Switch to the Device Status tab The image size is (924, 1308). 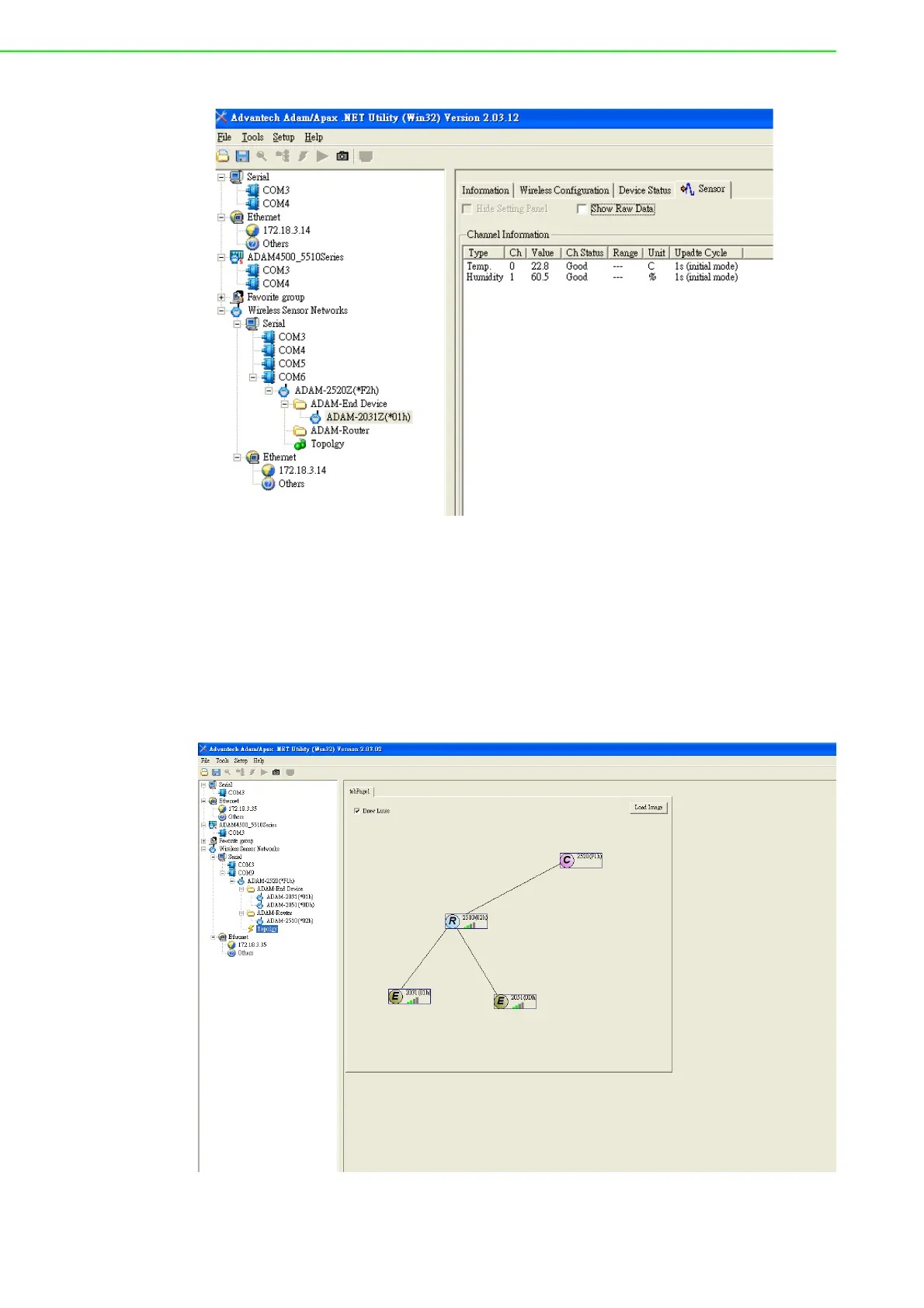coord(644,190)
